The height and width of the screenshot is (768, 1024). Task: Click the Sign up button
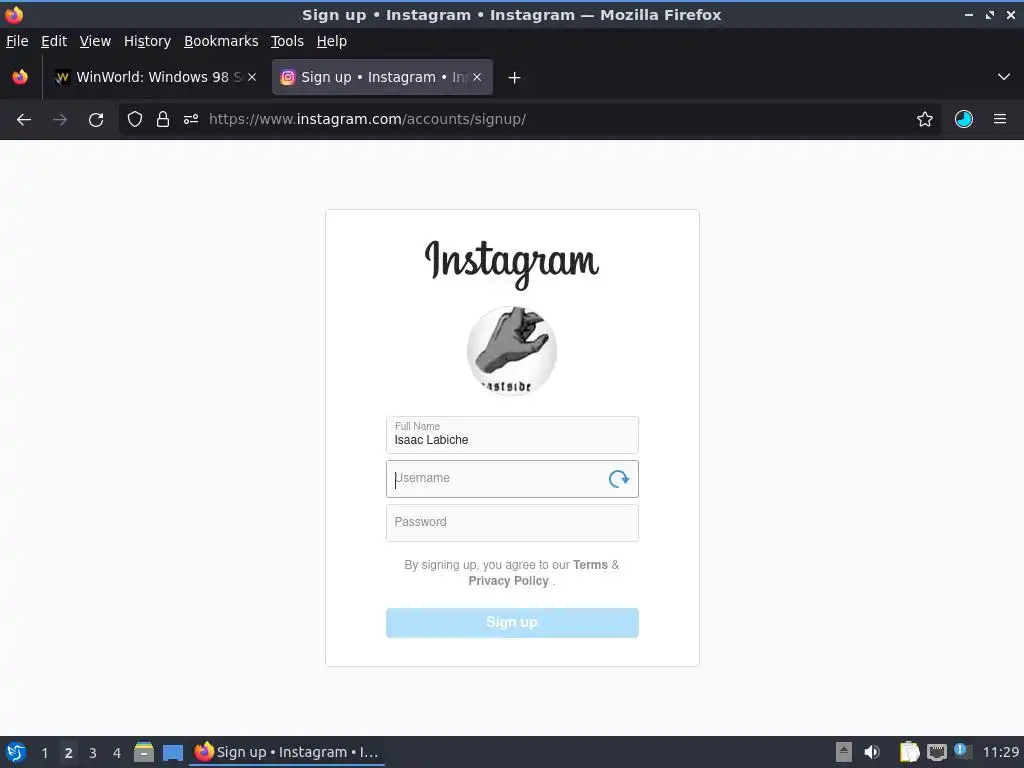point(512,623)
